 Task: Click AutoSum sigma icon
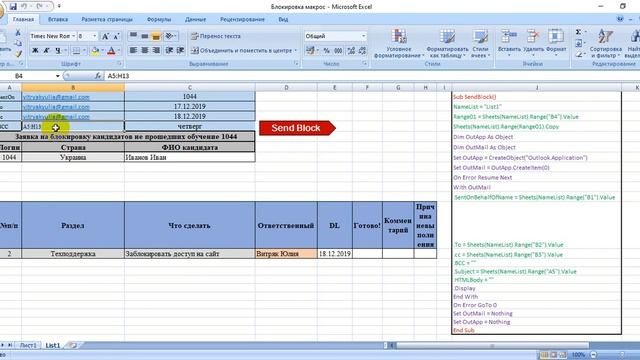tap(579, 32)
